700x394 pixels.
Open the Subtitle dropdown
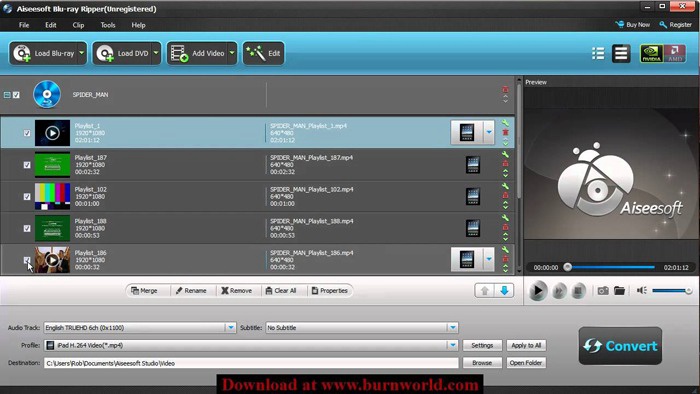tap(453, 328)
